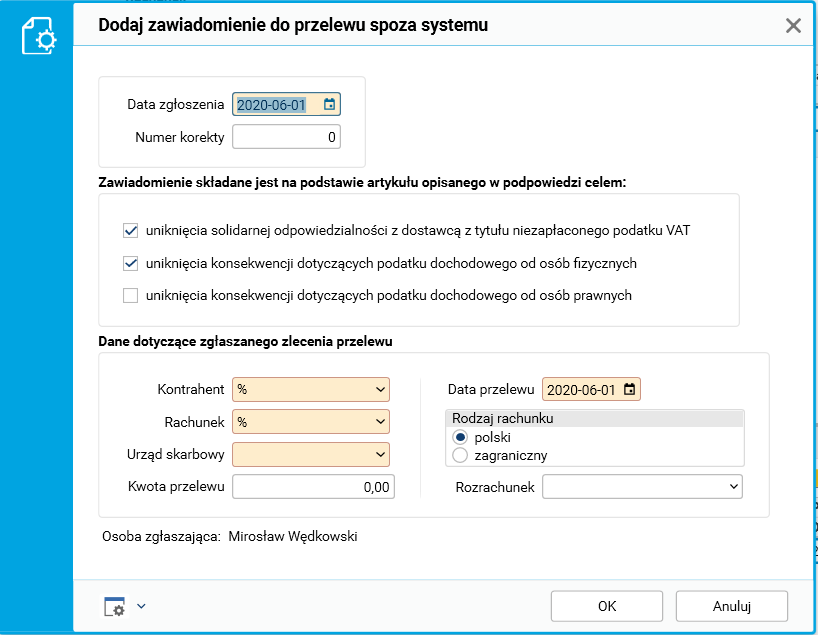
Task: Click the Data zgłoszenia date field
Action: point(274,104)
